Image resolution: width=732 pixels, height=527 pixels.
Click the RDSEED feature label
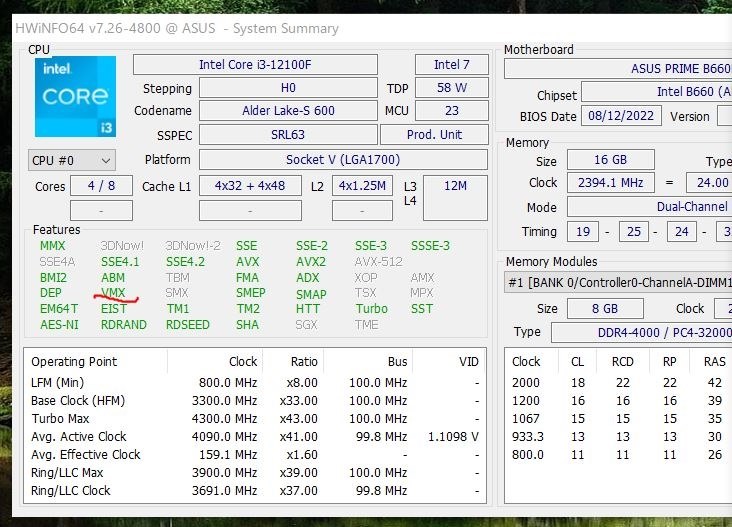pos(188,325)
